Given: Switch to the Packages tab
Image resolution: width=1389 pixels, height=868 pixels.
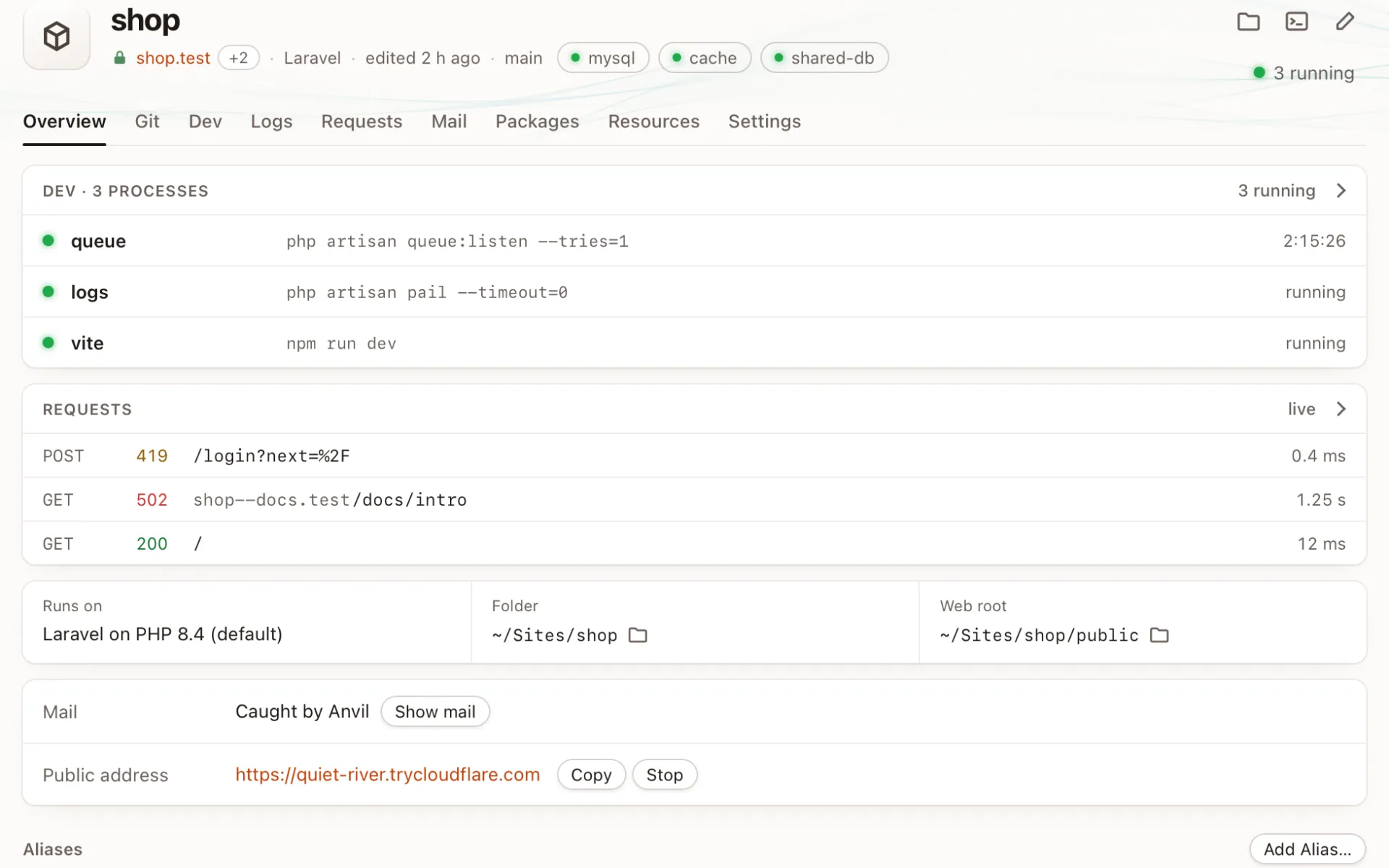Looking at the screenshot, I should point(538,122).
